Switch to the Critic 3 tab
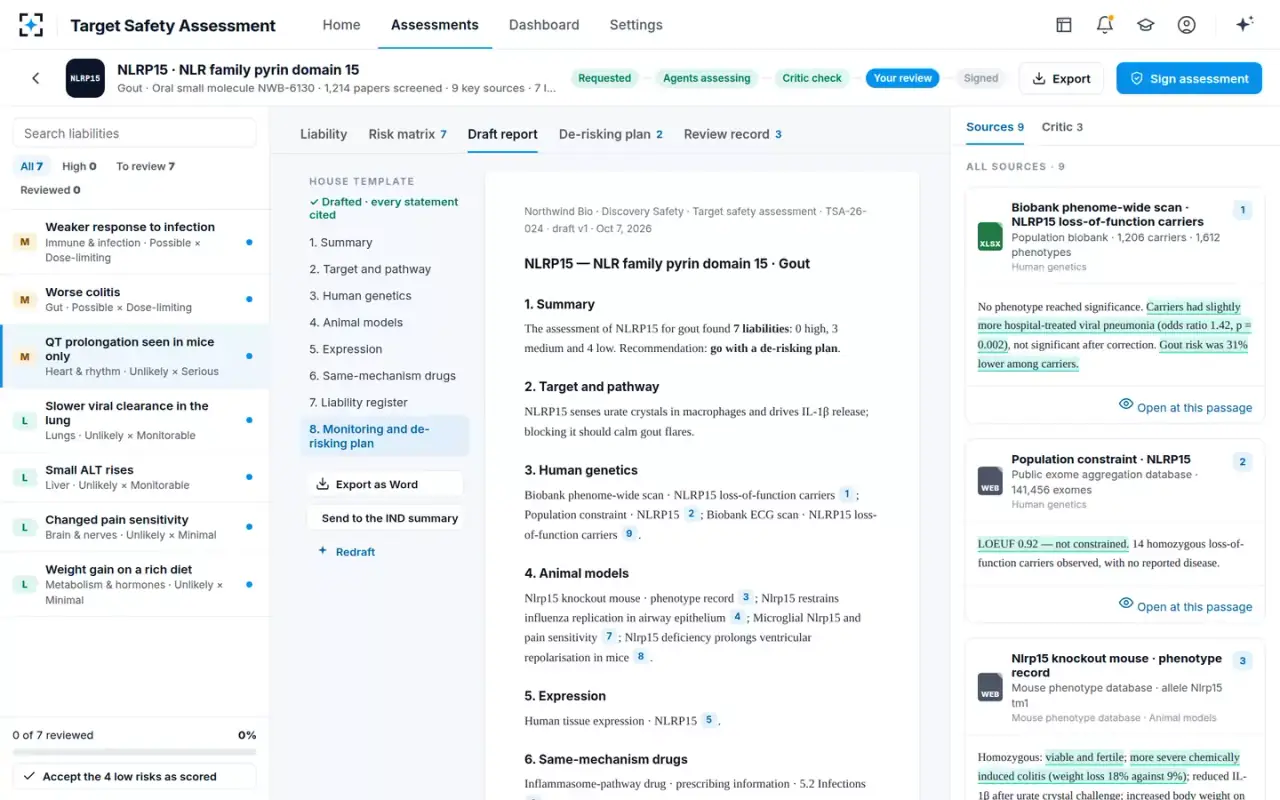 tap(1062, 127)
